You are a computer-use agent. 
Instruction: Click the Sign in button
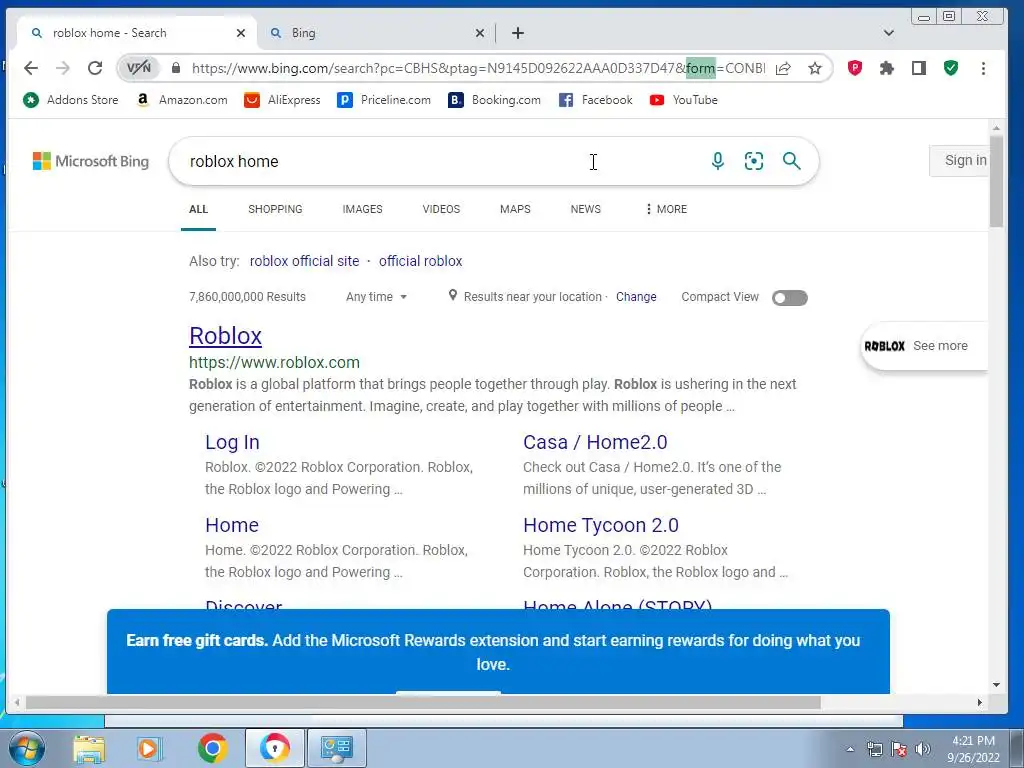click(x=959, y=161)
